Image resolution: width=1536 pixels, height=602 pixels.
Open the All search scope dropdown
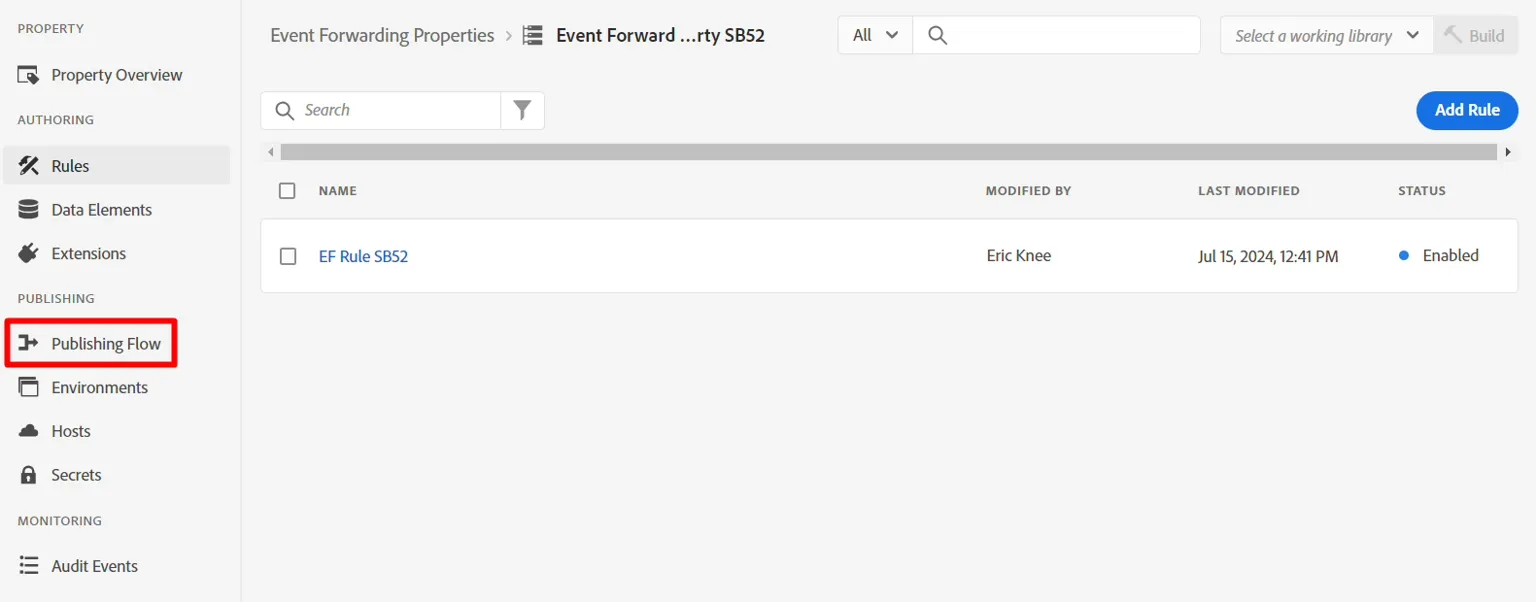[875, 35]
